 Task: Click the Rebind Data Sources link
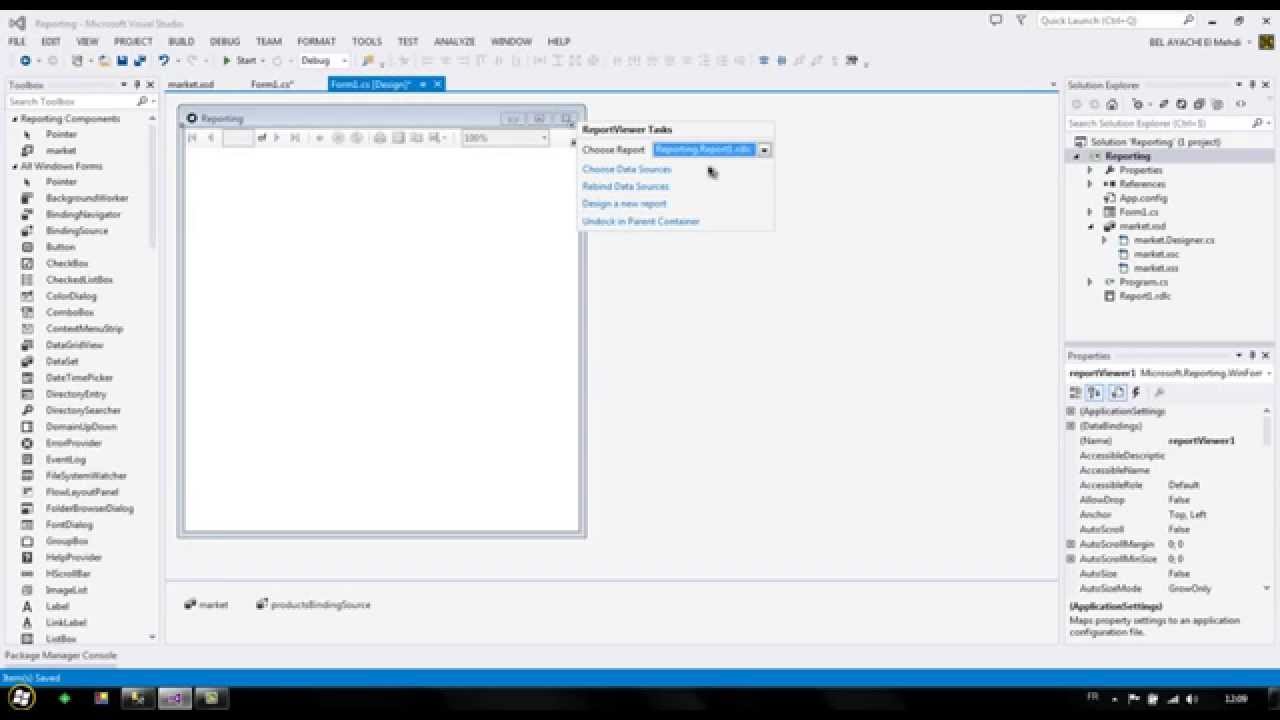[626, 186]
